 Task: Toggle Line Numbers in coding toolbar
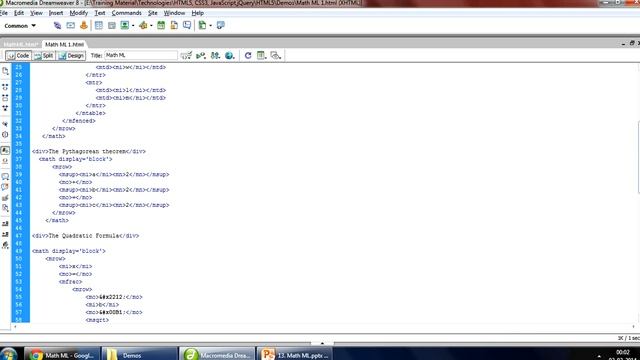5,151
